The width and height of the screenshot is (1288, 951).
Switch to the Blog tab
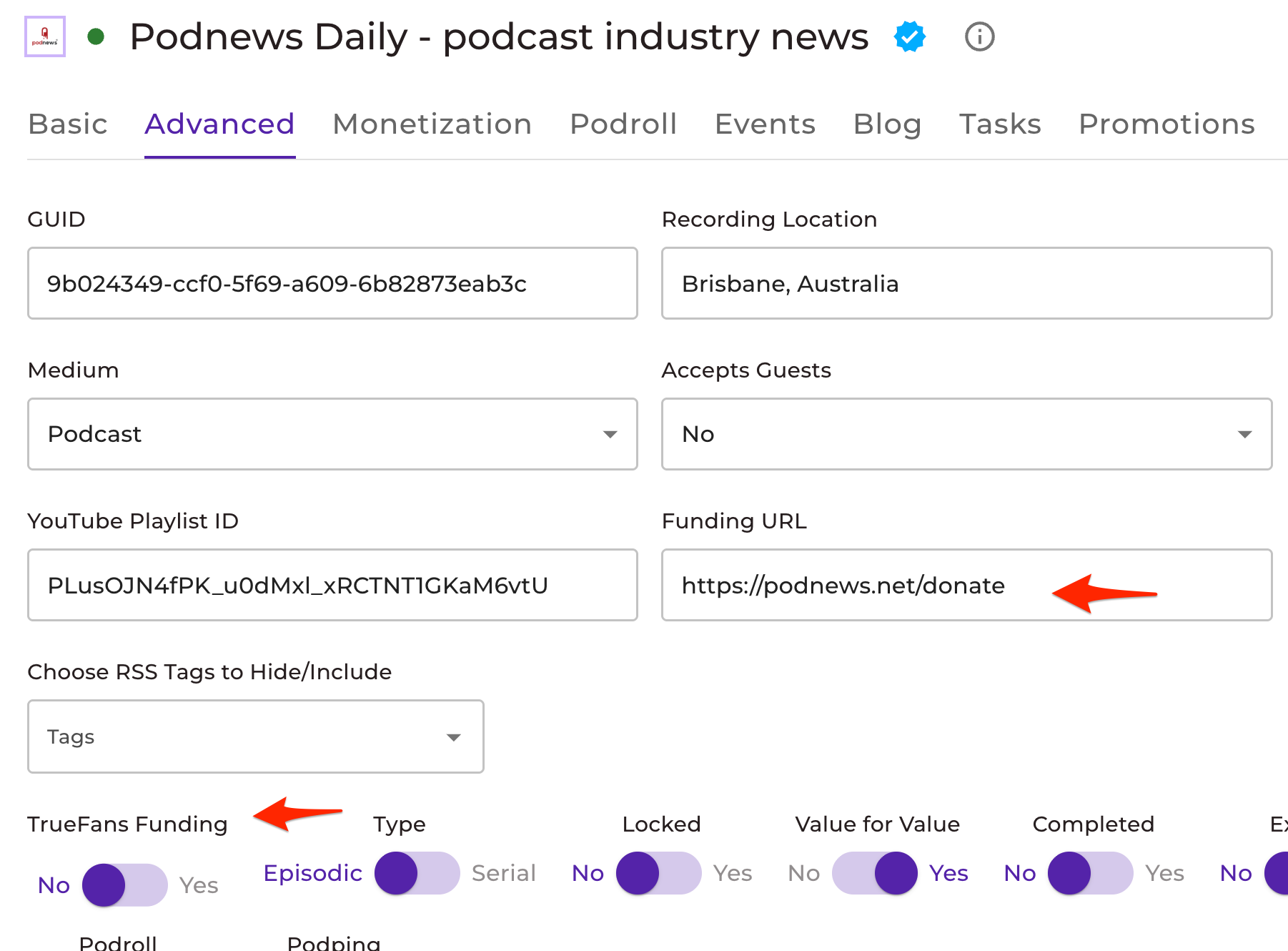887,124
